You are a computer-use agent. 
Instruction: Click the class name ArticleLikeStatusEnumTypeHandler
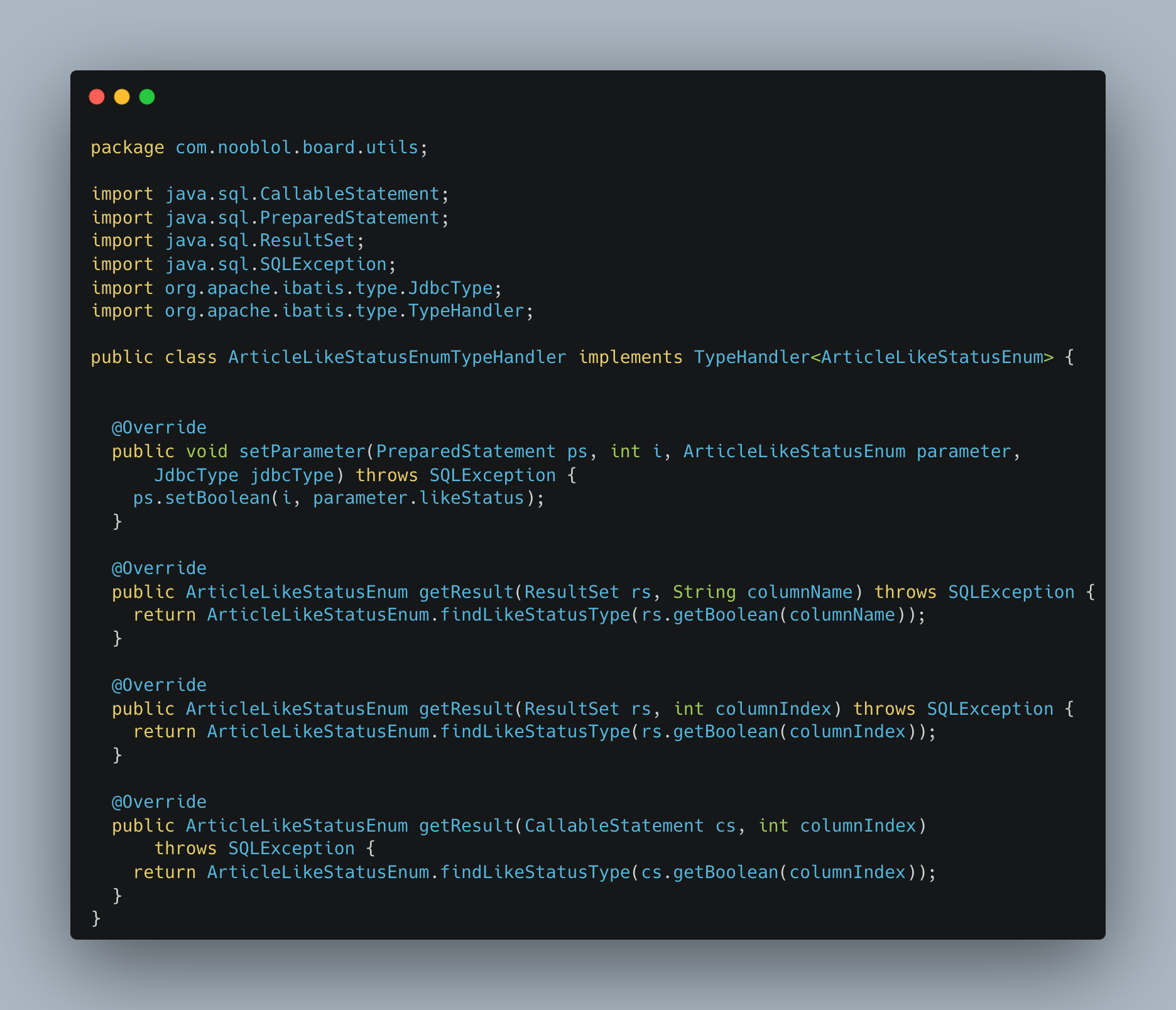[397, 357]
